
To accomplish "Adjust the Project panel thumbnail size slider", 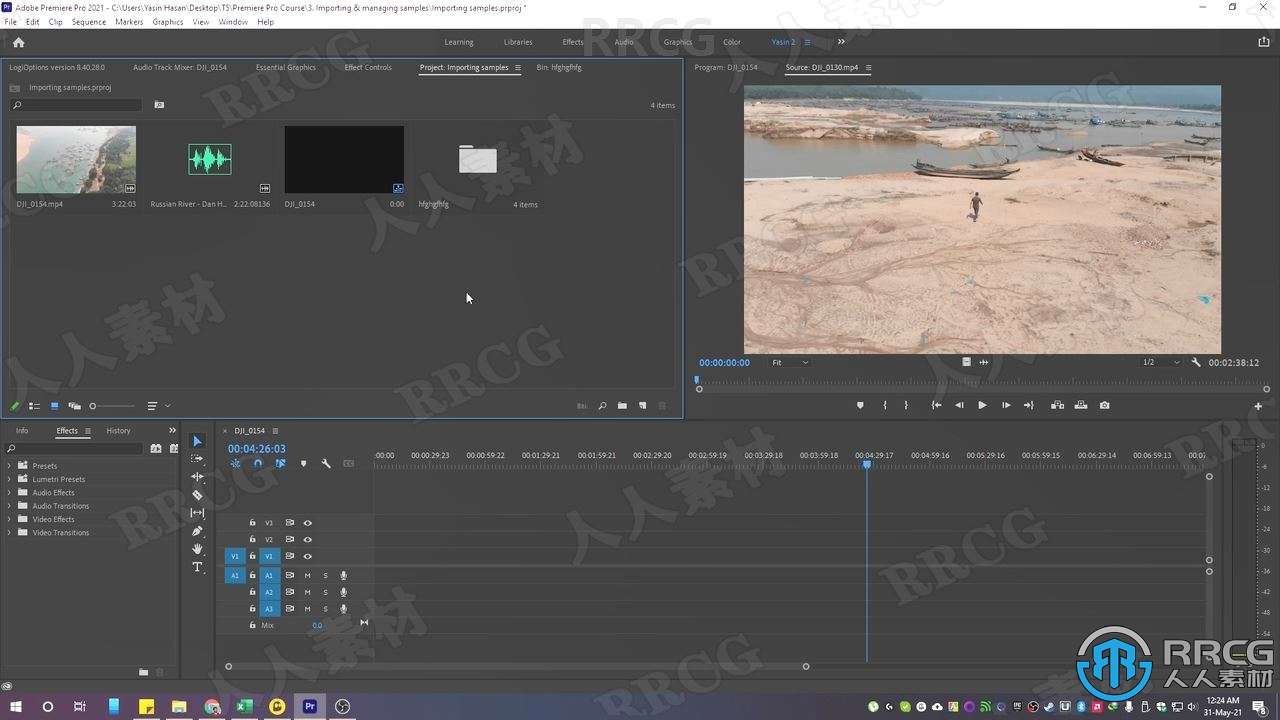I will pyautogui.click(x=111, y=406).
